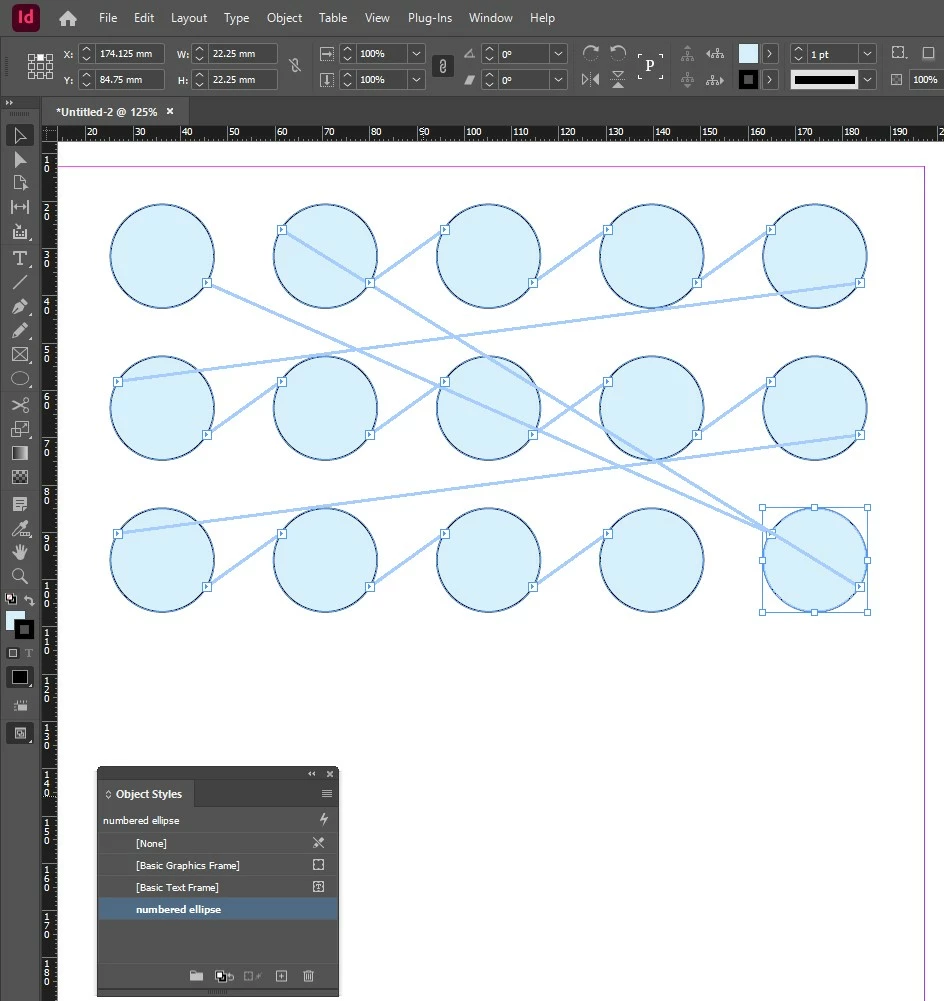Screen dimensions: 944x1001
Task: Create new style group folder icon
Action: click(197, 975)
